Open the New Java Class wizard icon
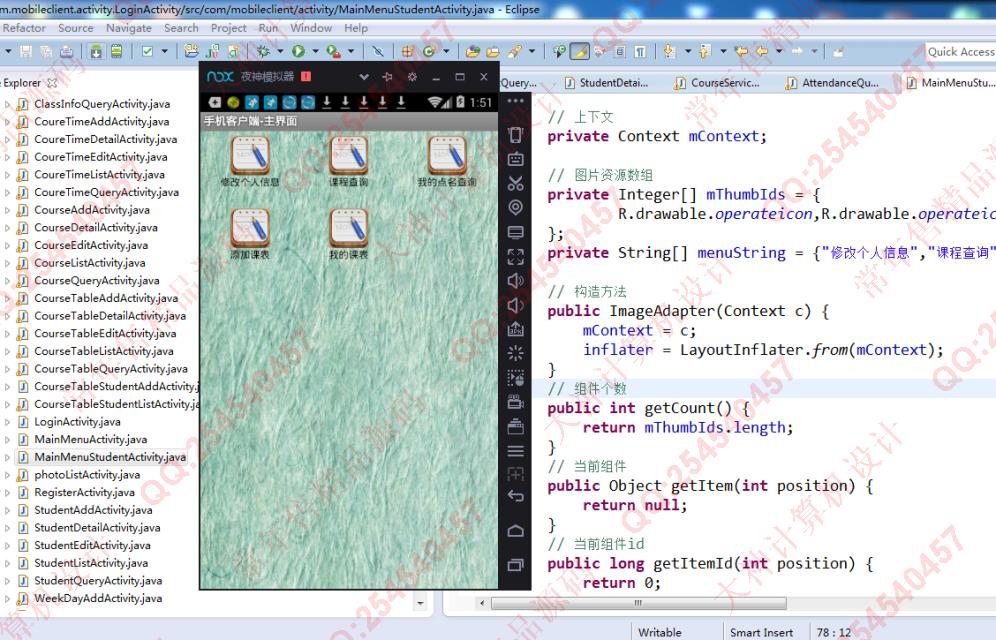 tap(429, 51)
